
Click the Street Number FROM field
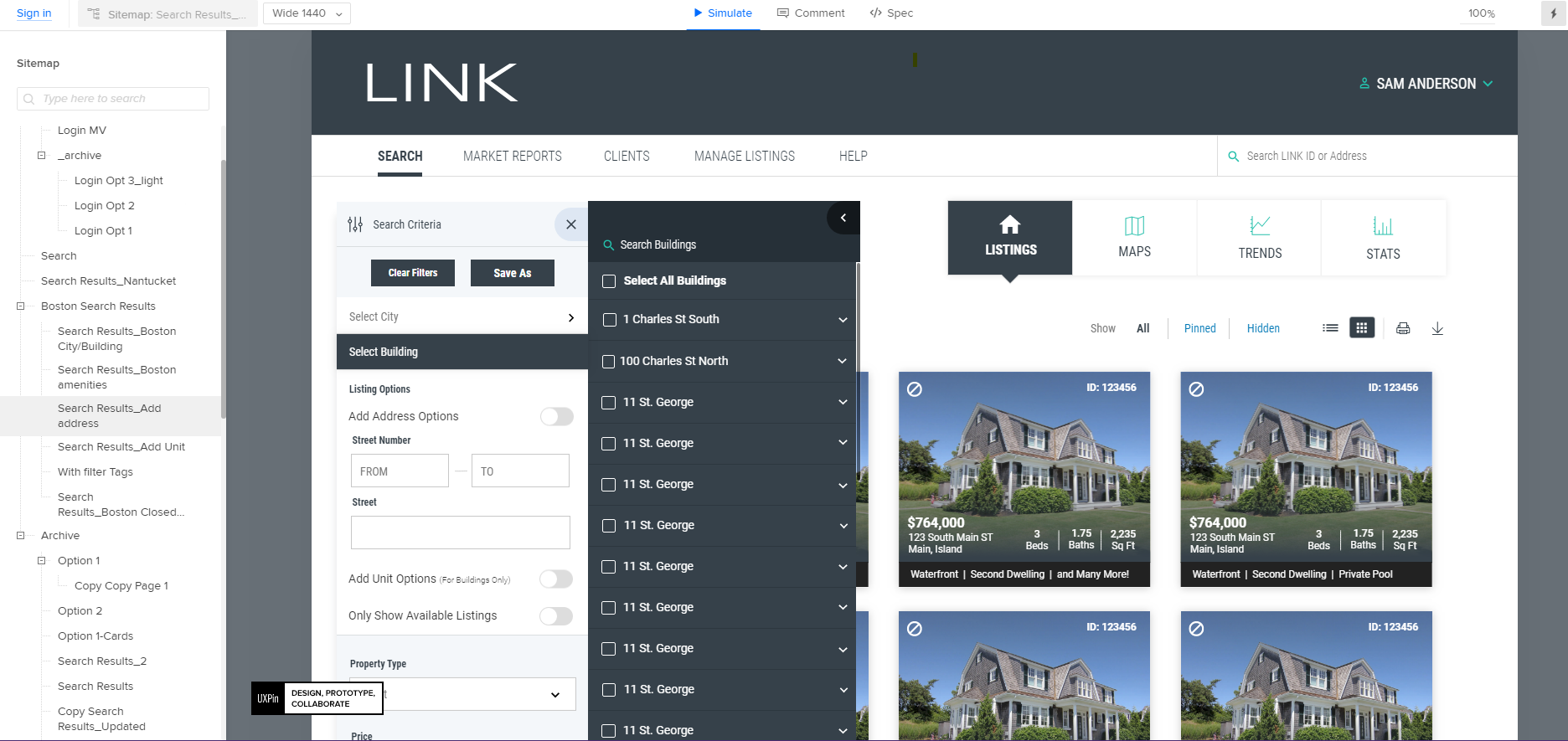[400, 471]
